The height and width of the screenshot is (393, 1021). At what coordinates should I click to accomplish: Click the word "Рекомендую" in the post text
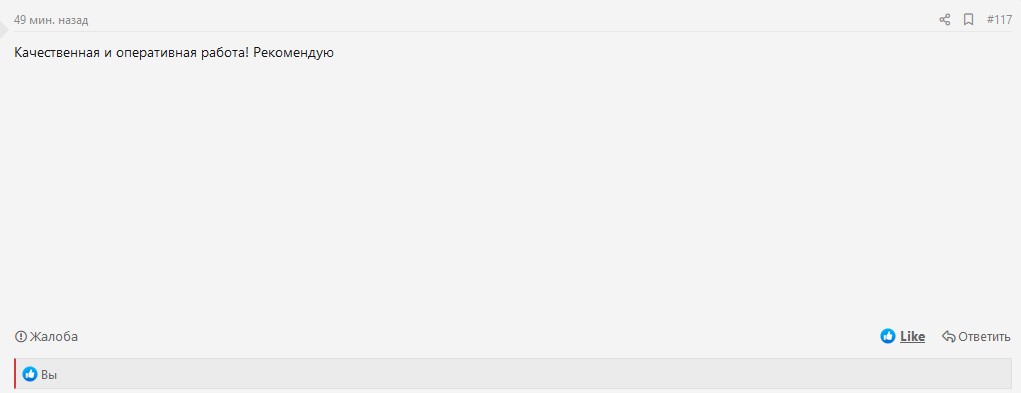point(293,53)
